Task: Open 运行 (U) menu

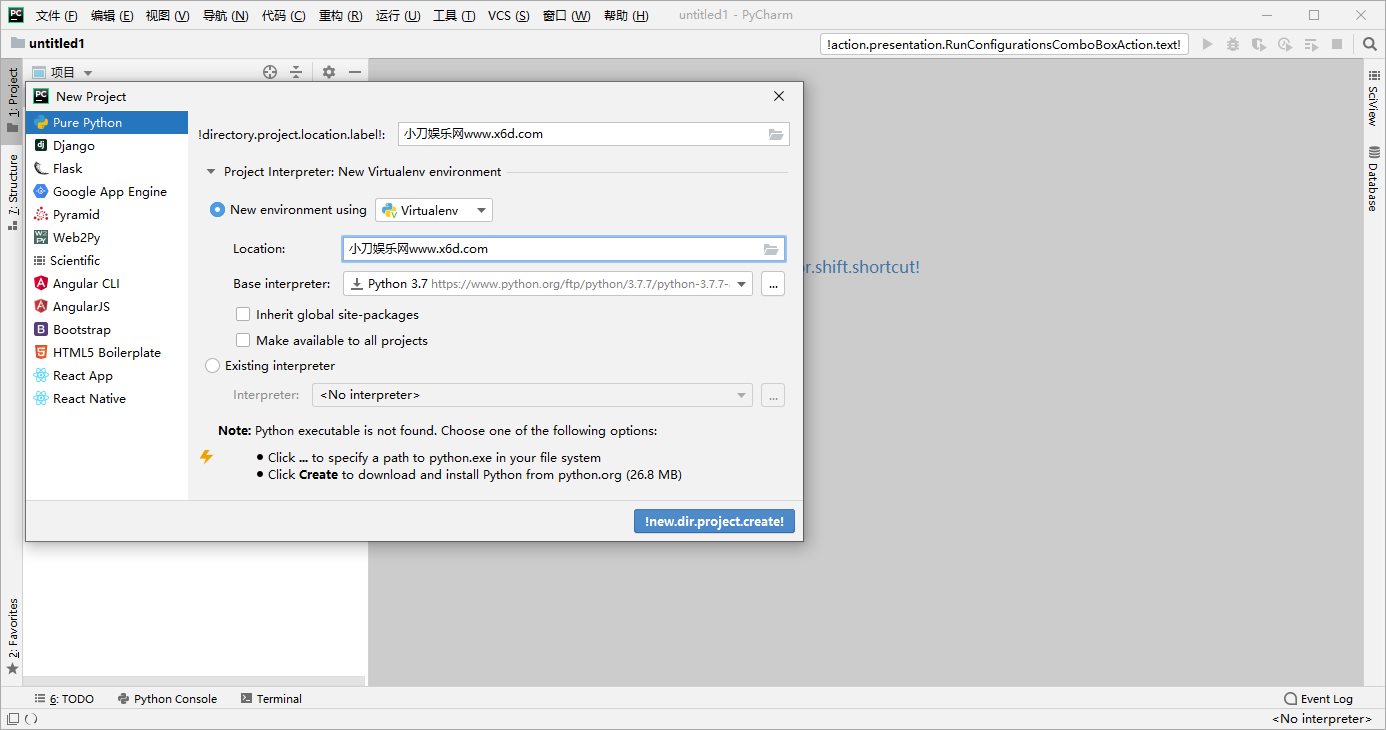Action: click(398, 16)
